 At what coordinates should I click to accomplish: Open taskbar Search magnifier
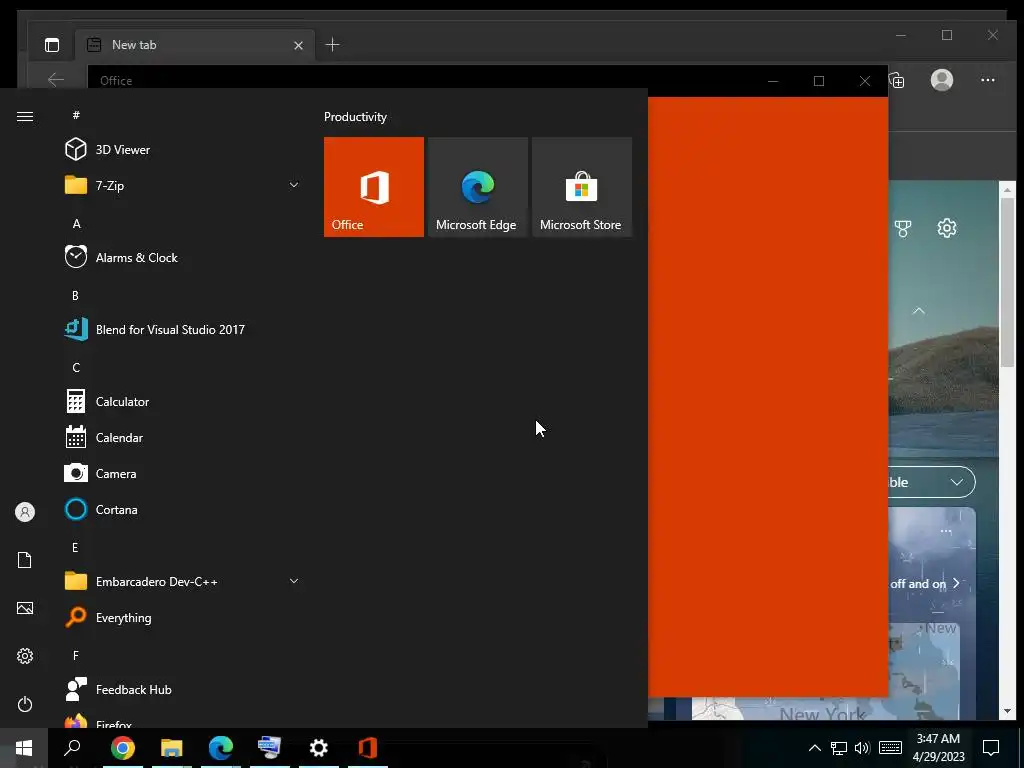pyautogui.click(x=72, y=748)
